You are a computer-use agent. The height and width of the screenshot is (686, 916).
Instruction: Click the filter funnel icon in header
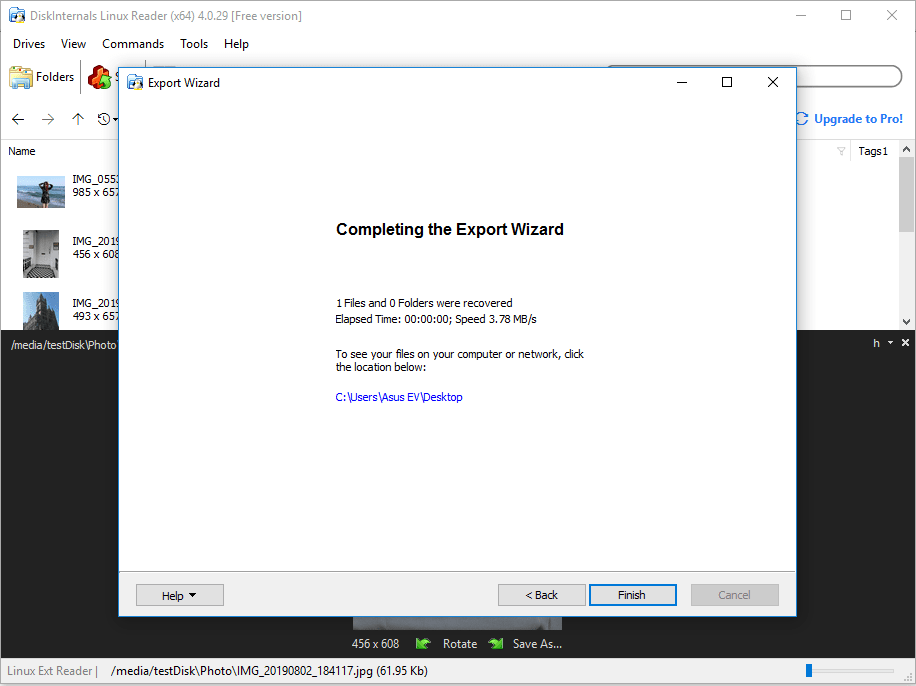pyautogui.click(x=841, y=151)
